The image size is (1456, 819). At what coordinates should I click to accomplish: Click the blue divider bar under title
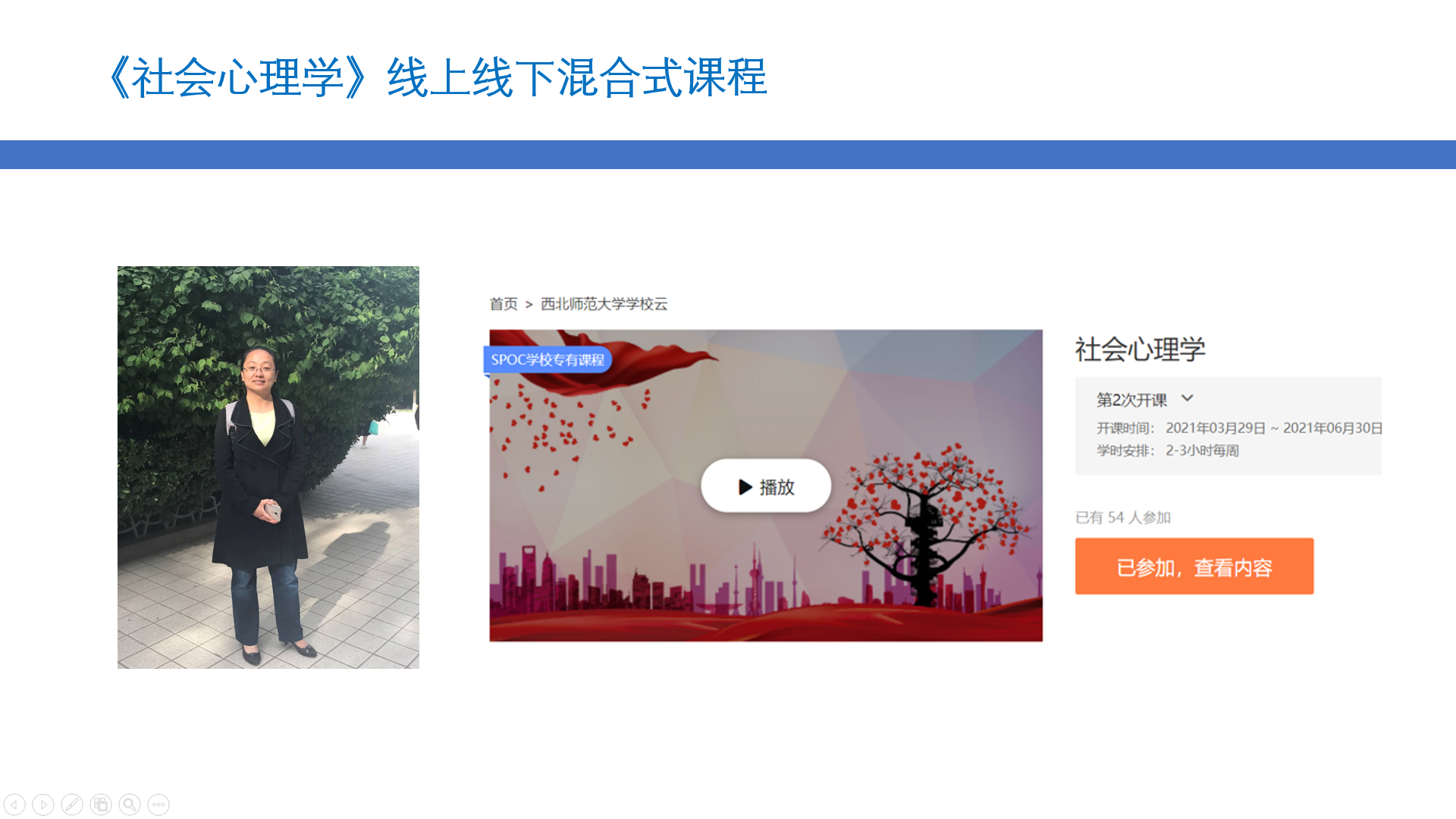coord(728,155)
